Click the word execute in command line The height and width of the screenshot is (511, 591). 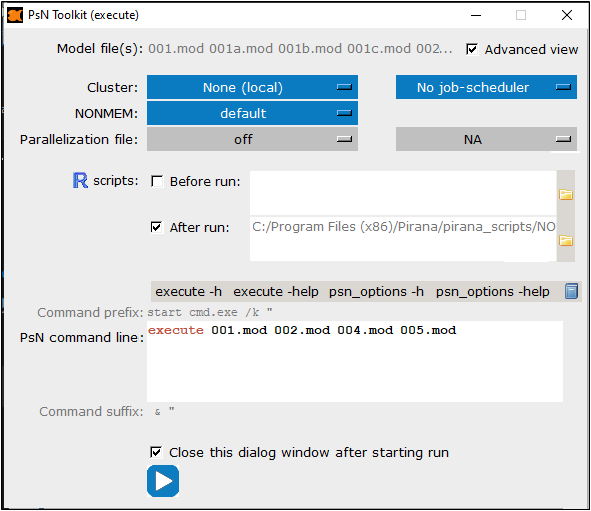[x=176, y=330]
